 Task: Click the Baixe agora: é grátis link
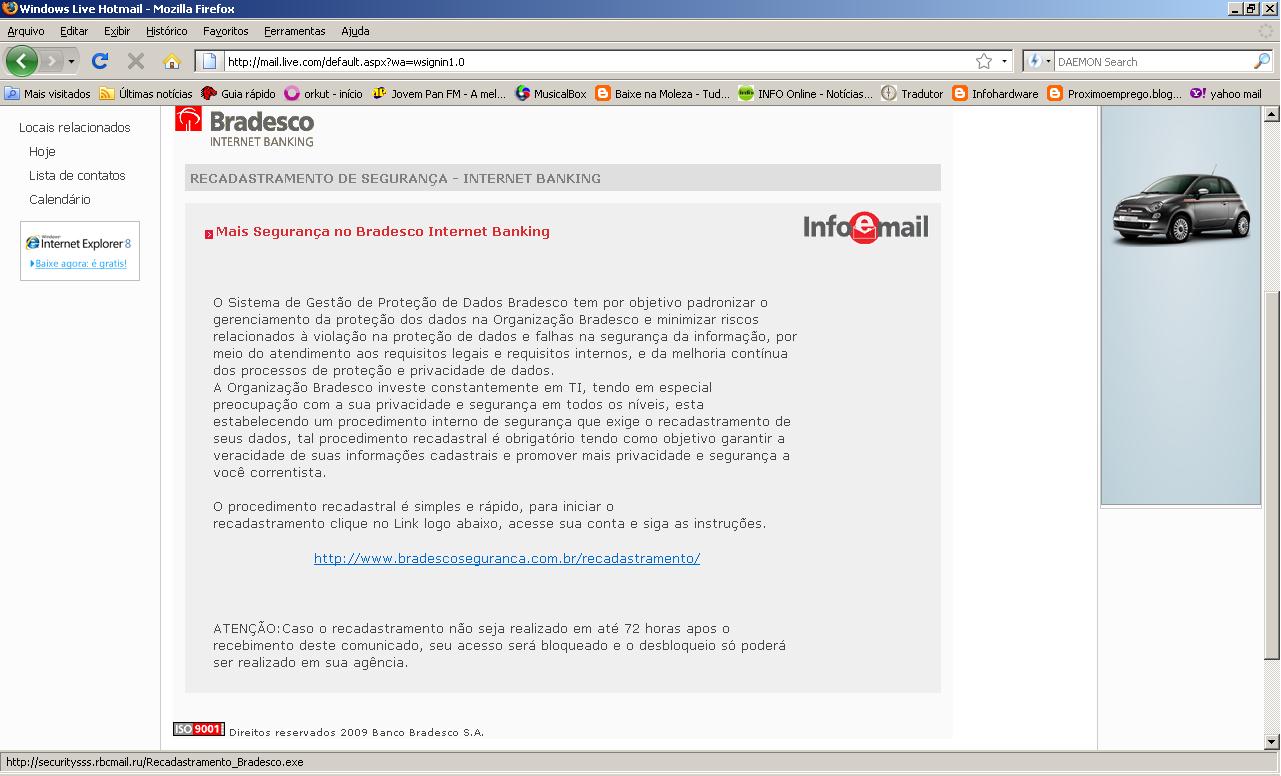coord(81,264)
